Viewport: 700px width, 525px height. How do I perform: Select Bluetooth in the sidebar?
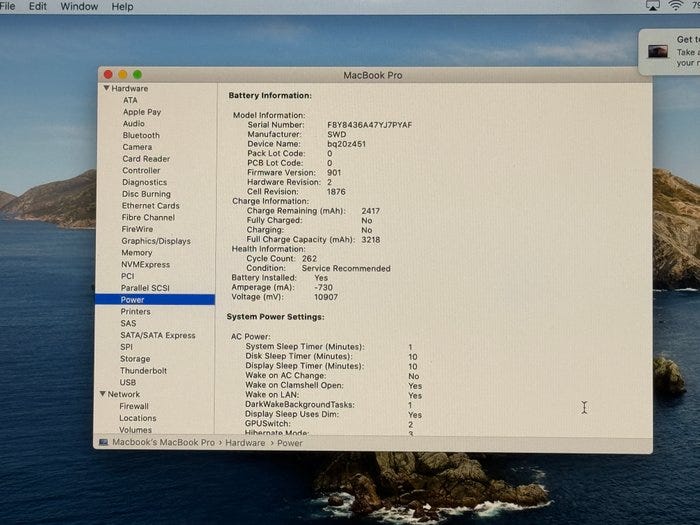click(141, 135)
